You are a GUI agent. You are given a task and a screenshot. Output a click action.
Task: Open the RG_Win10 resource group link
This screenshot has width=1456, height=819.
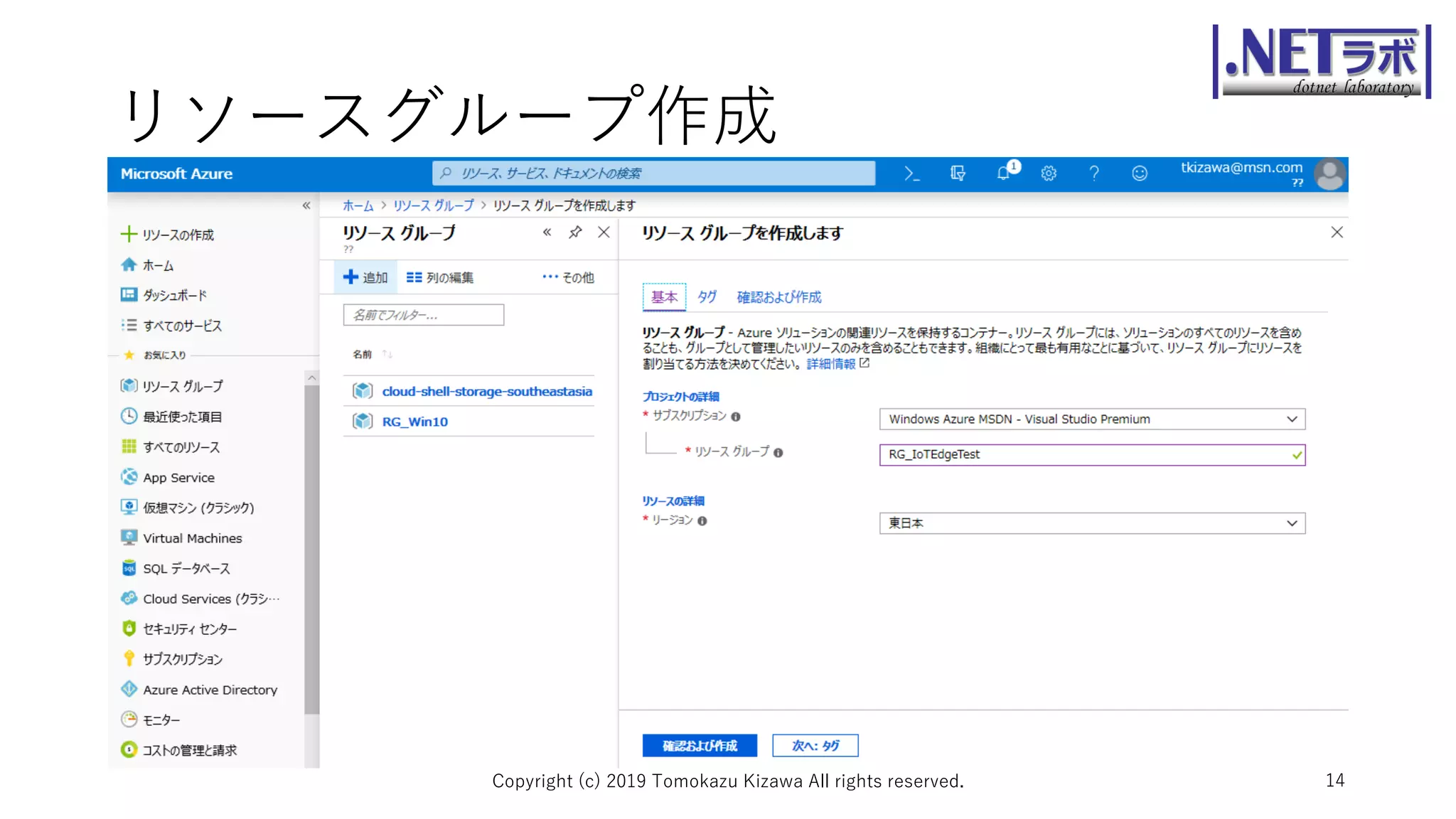pos(414,422)
